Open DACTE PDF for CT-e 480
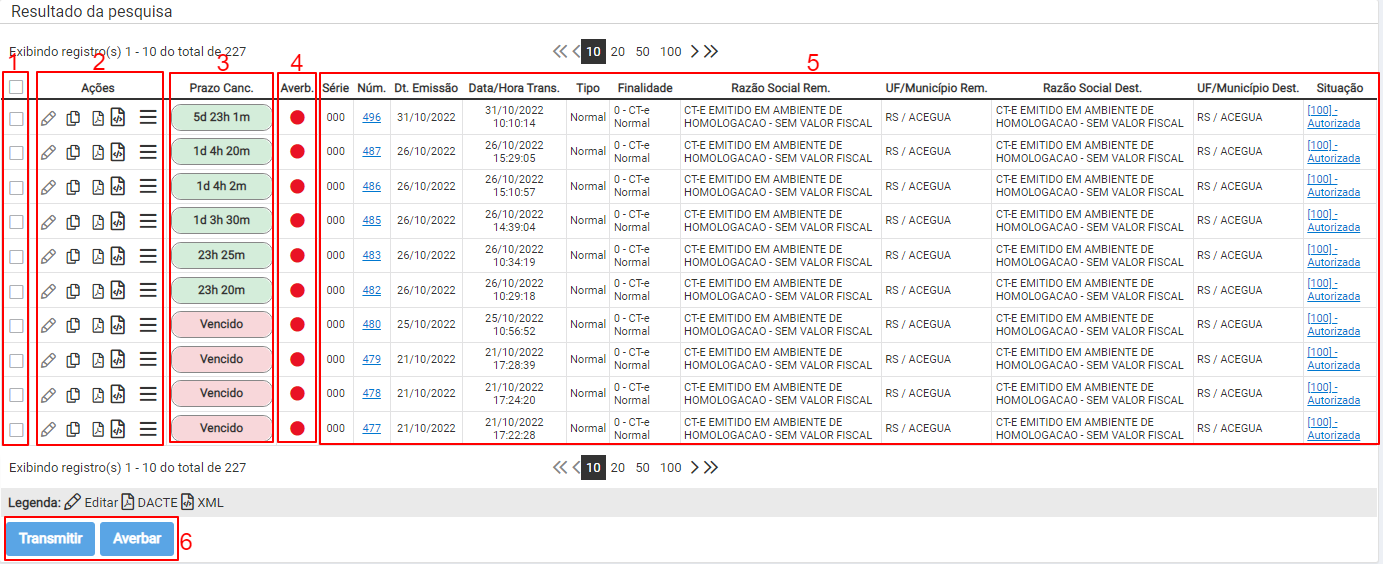The width and height of the screenshot is (1383, 564). 98,326
